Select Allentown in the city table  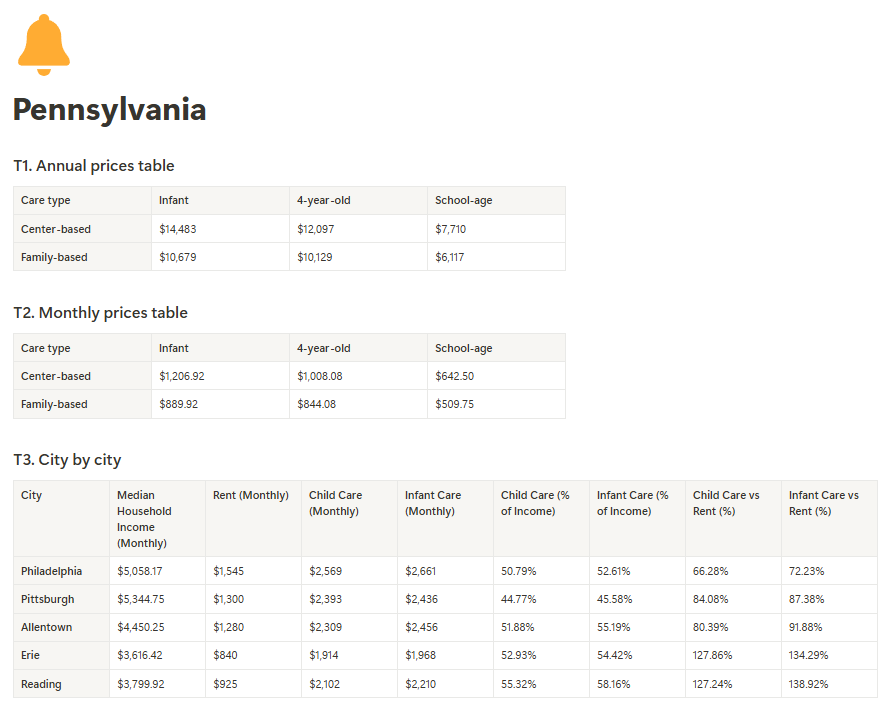coord(46,627)
